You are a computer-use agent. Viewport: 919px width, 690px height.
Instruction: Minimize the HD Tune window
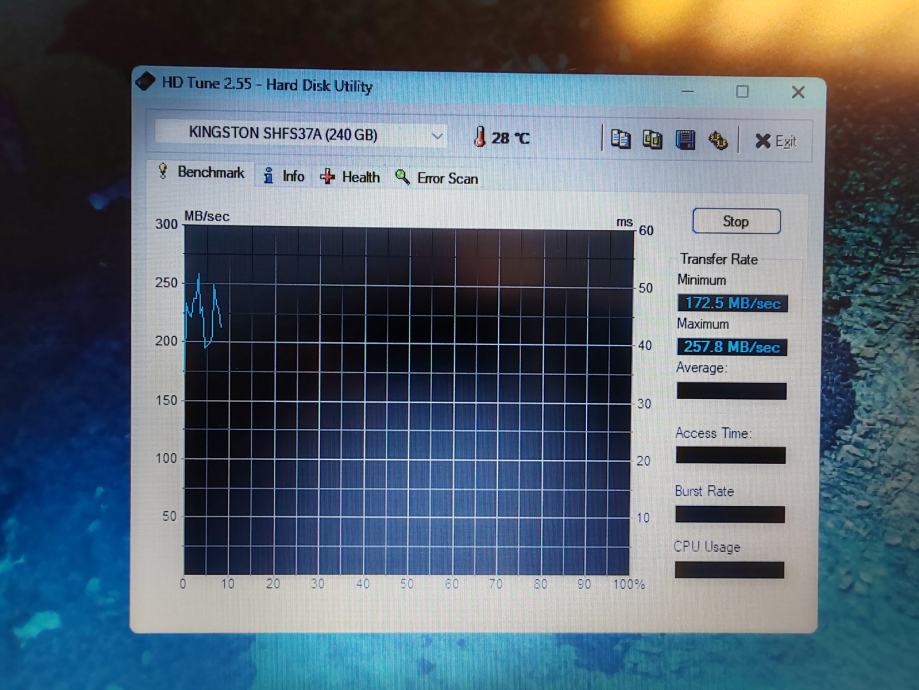[688, 91]
